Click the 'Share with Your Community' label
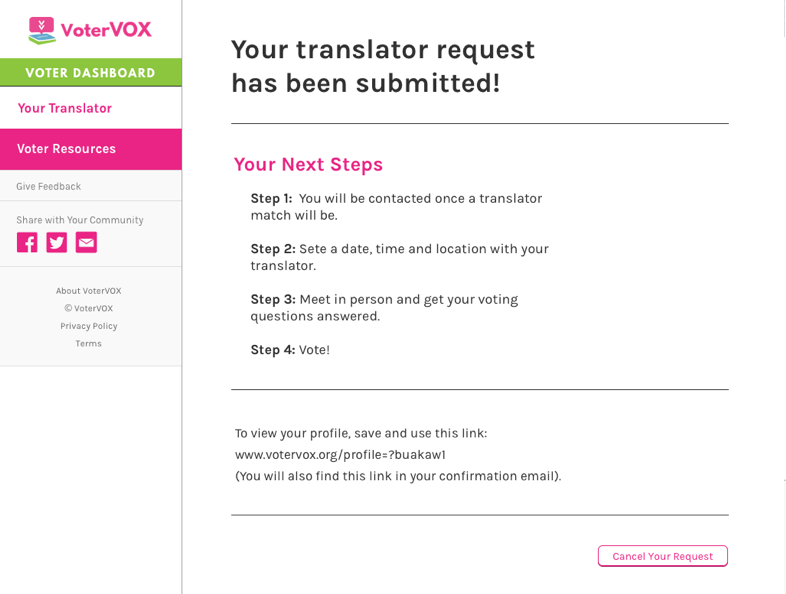This screenshot has width=786, height=594. 80,220
